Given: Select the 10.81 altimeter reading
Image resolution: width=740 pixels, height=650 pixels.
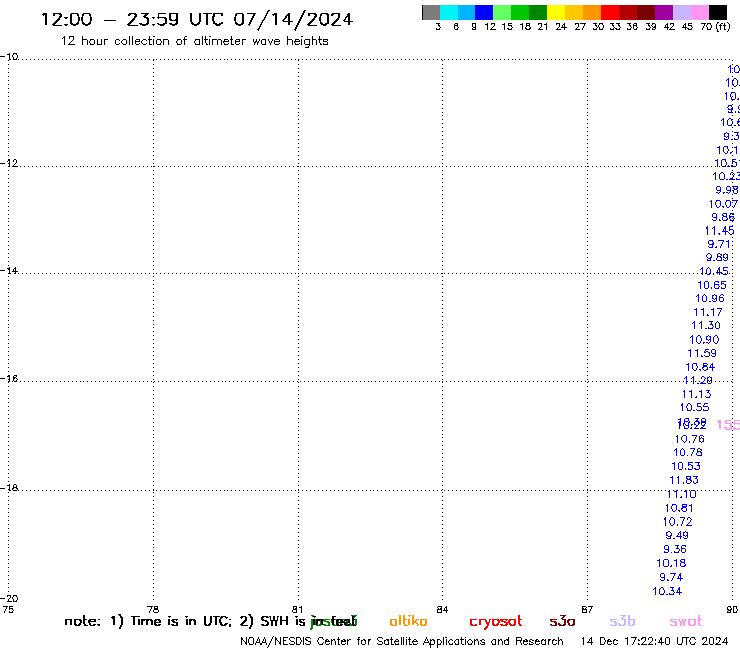Looking at the screenshot, I should pyautogui.click(x=679, y=508).
